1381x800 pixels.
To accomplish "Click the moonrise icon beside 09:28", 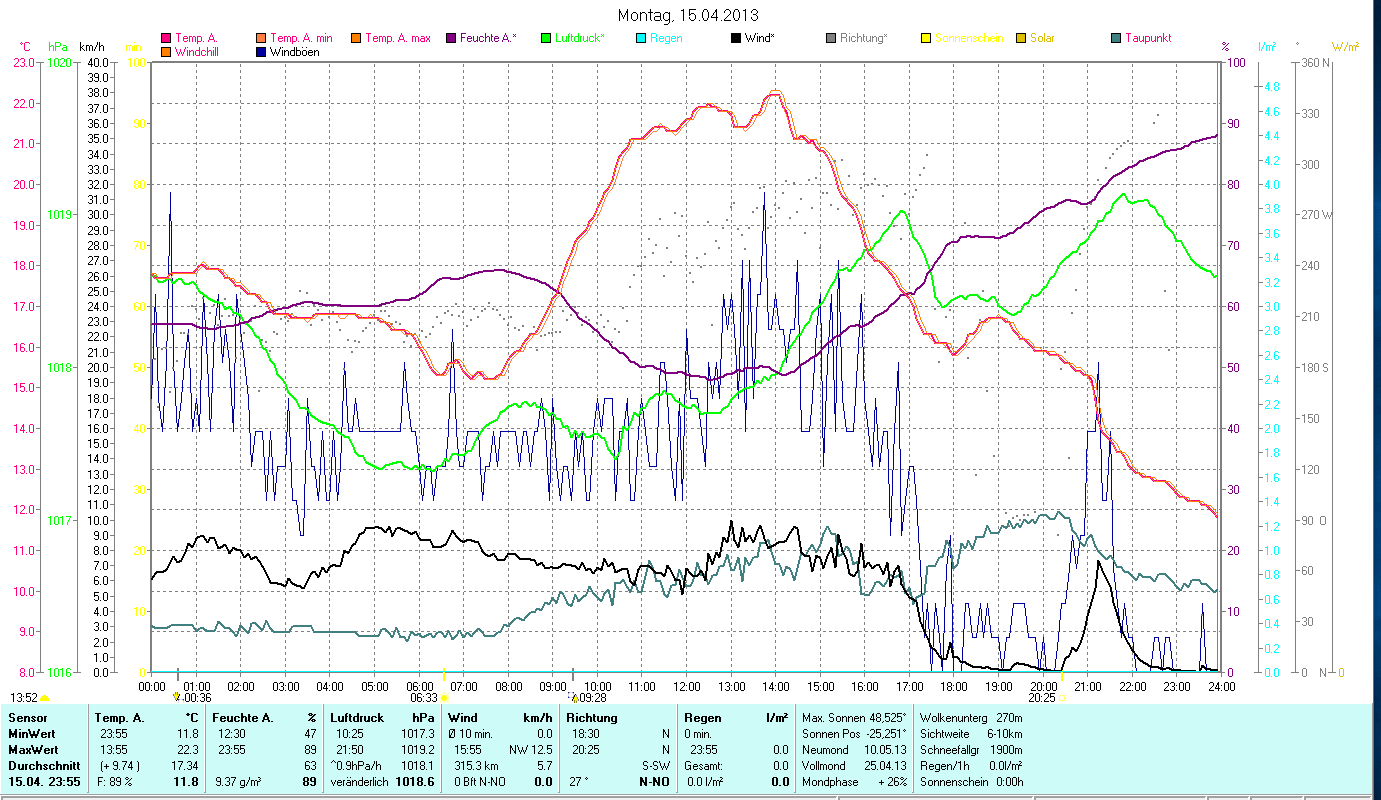I will tap(573, 697).
